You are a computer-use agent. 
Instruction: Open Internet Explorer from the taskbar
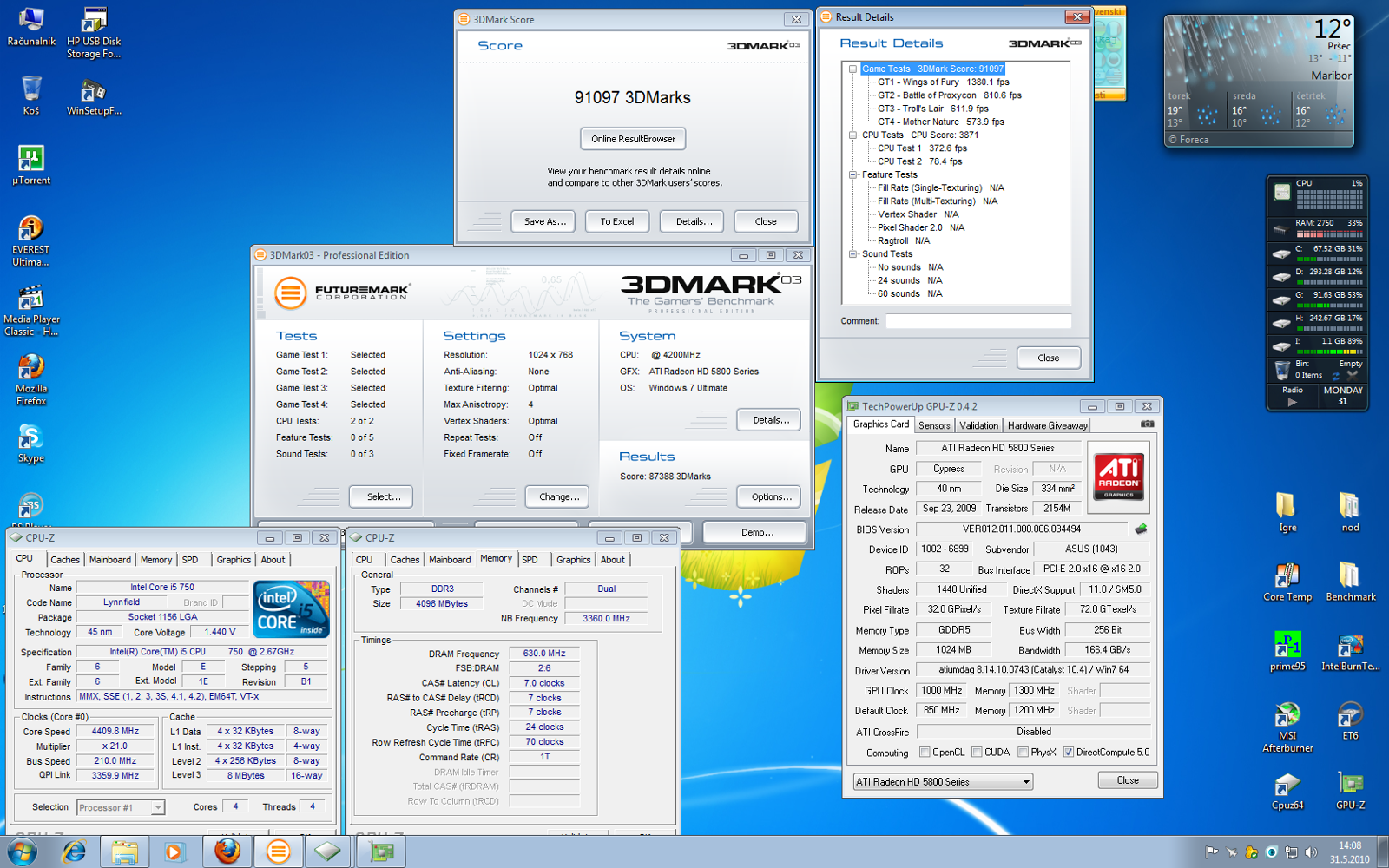[75, 852]
